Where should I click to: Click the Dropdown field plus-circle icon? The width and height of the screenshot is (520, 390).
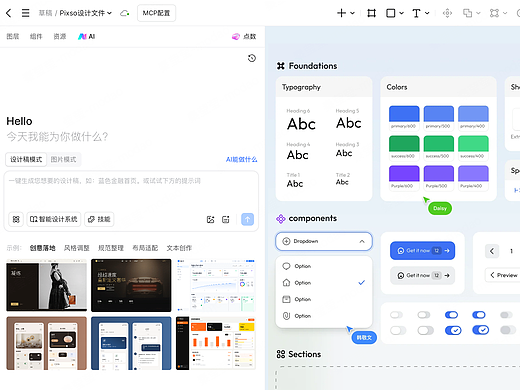[x=286, y=241]
